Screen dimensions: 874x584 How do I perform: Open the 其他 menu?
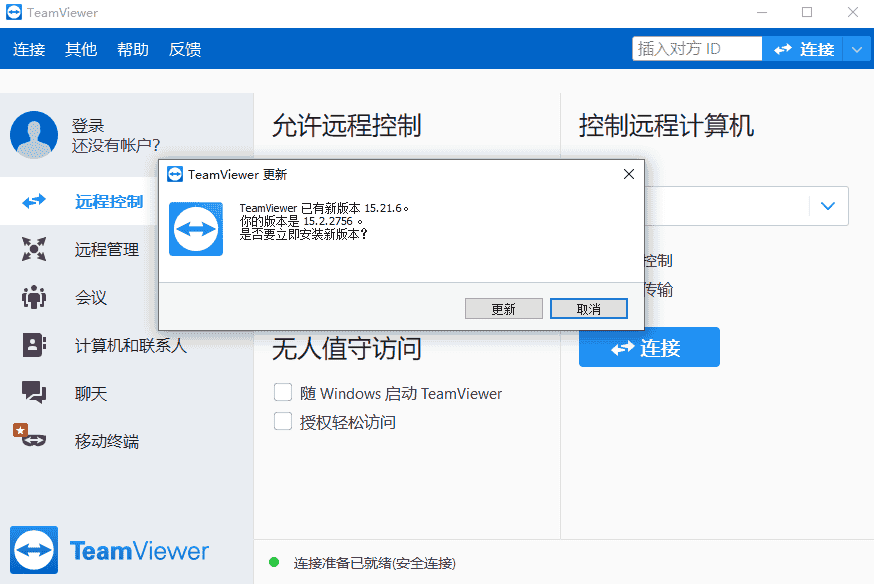tap(81, 49)
